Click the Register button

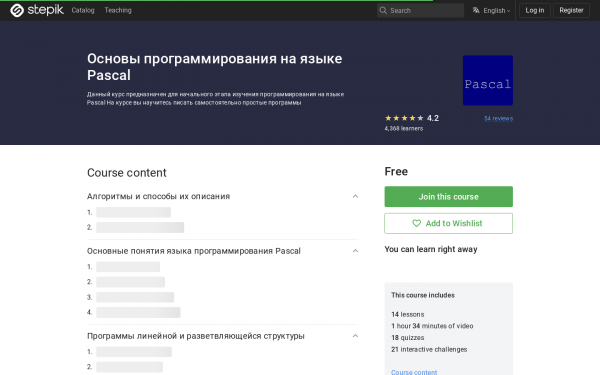(571, 10)
